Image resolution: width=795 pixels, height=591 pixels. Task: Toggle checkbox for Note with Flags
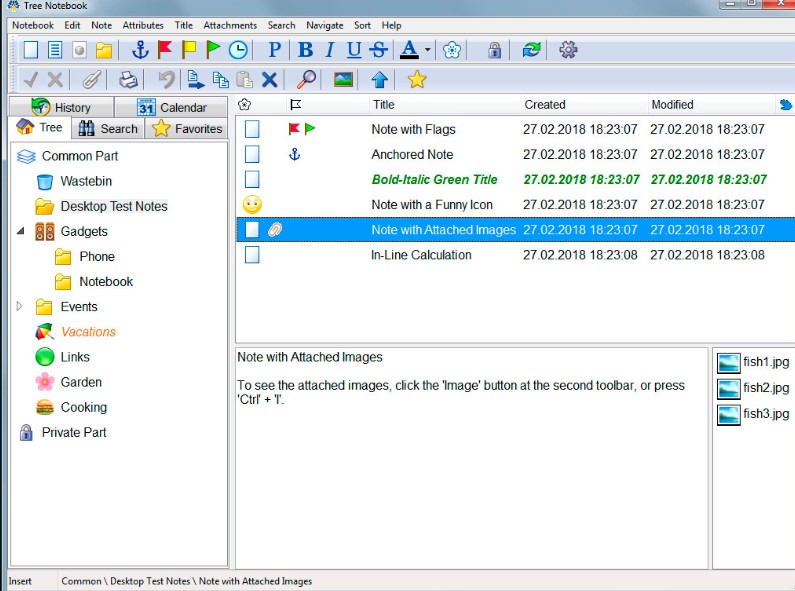pos(252,129)
